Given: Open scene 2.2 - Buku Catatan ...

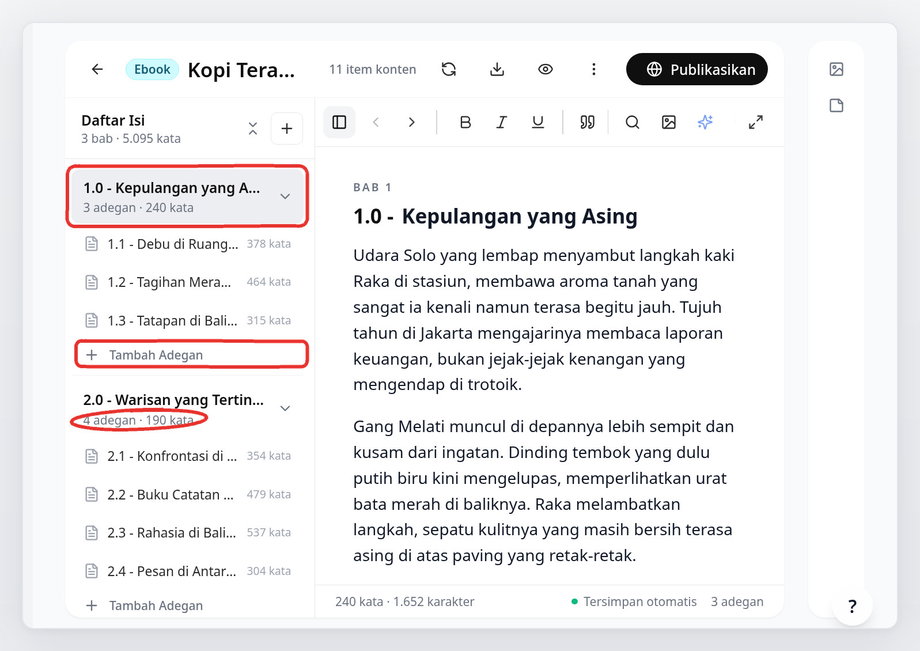Looking at the screenshot, I should [x=187, y=494].
